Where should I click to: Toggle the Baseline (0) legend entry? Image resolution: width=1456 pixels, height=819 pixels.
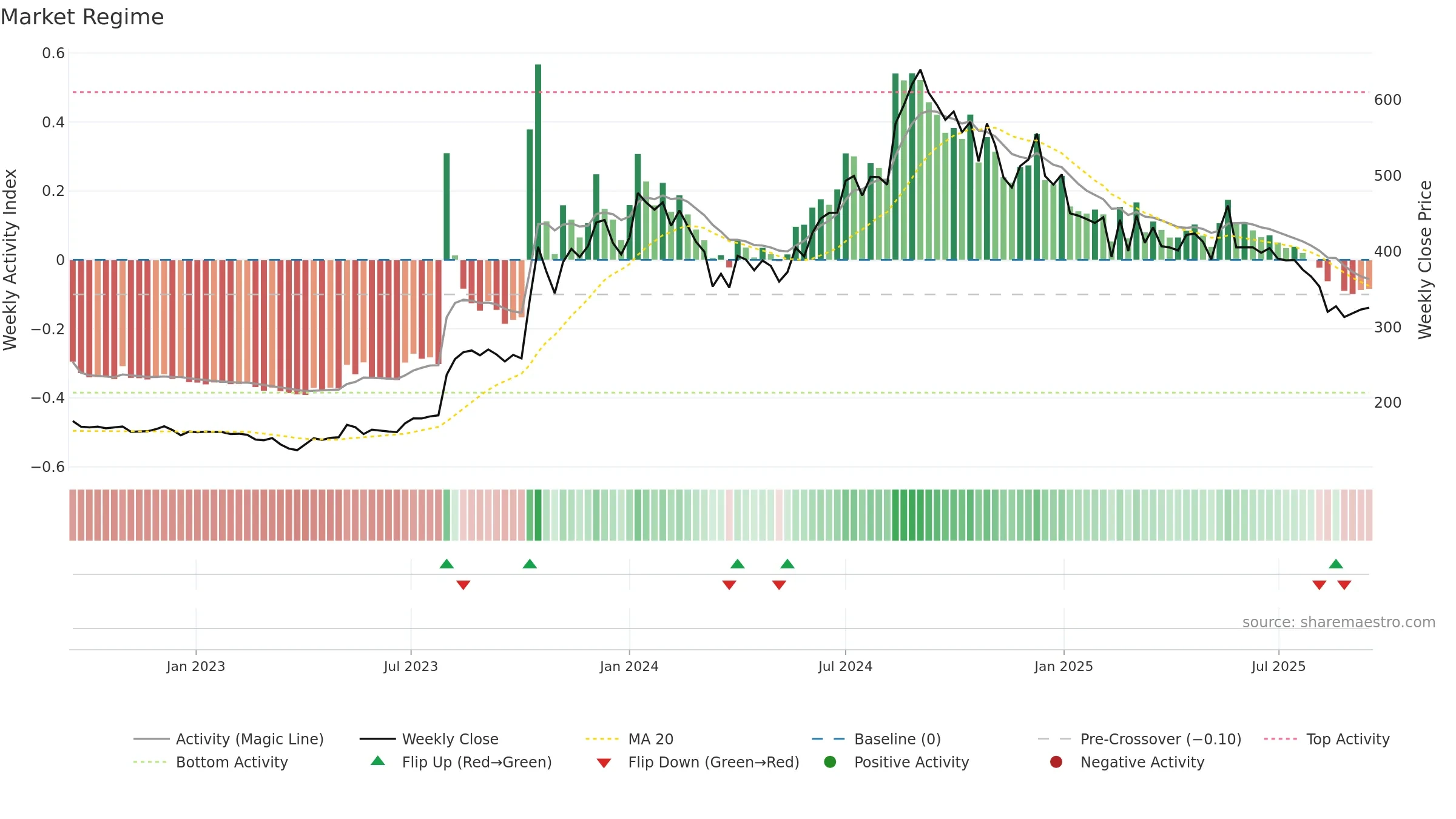tap(876, 739)
